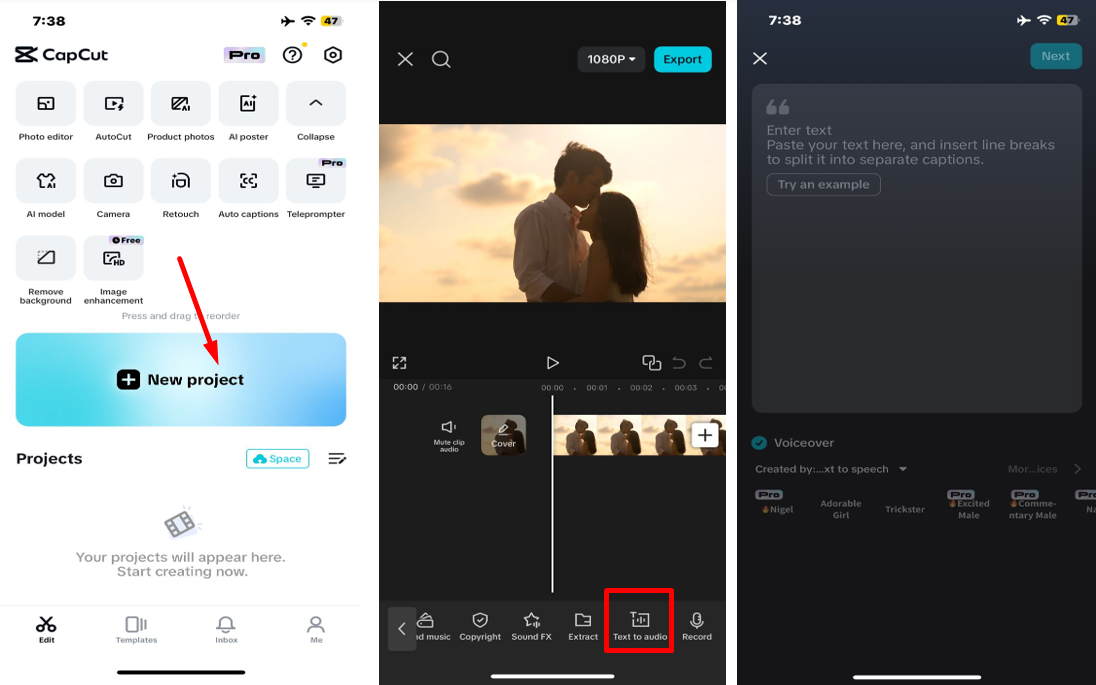
Task: Enter fullscreen preview
Action: [x=400, y=363]
